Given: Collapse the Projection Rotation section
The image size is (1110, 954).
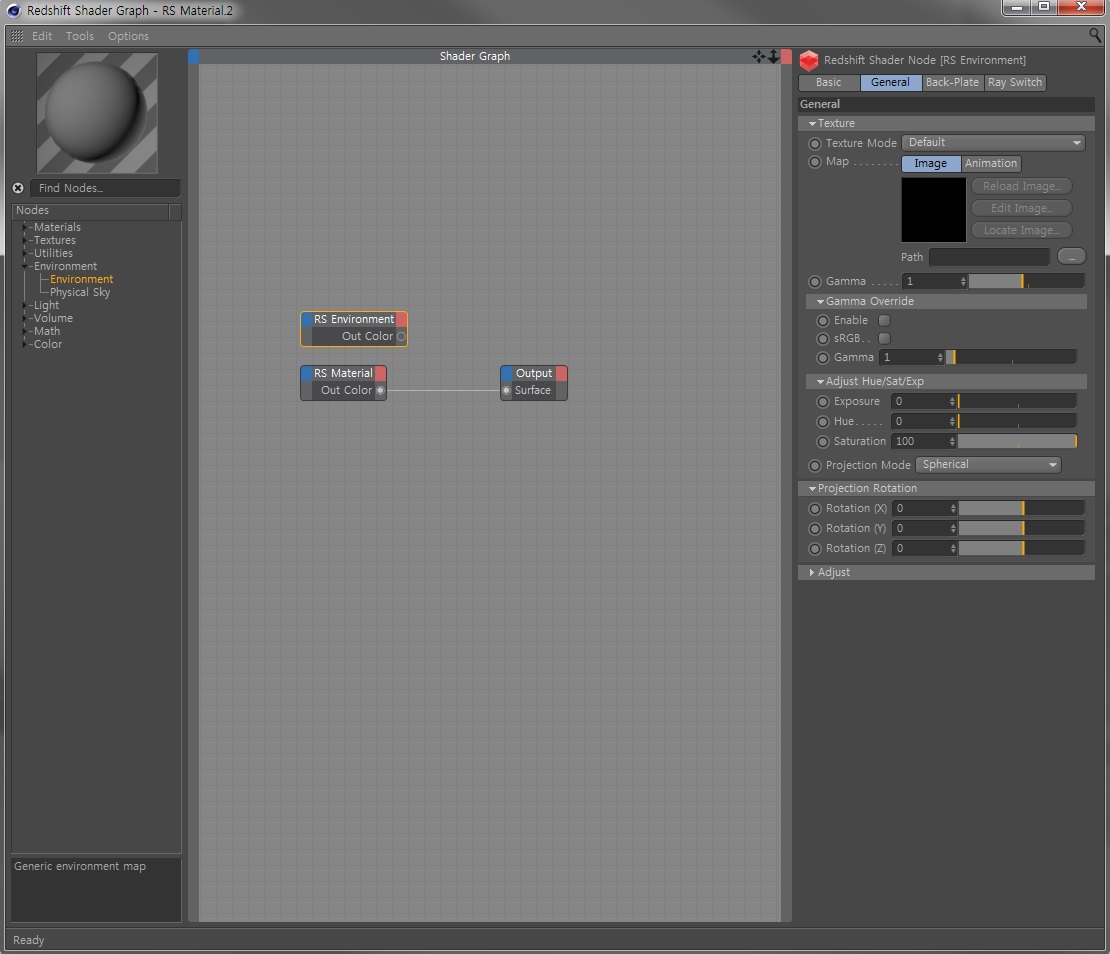Looking at the screenshot, I should pyautogui.click(x=812, y=489).
